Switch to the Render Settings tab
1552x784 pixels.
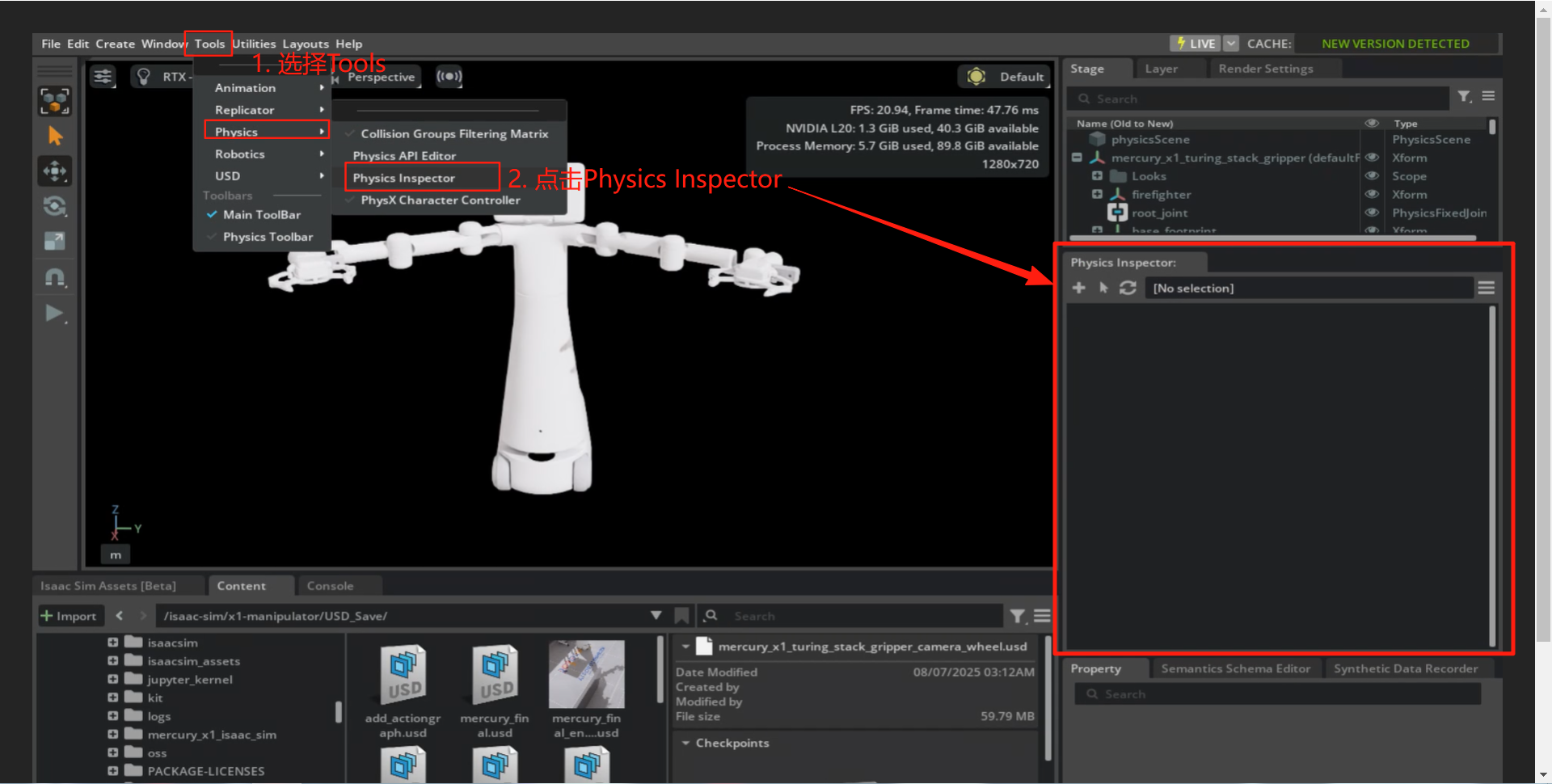click(1266, 69)
